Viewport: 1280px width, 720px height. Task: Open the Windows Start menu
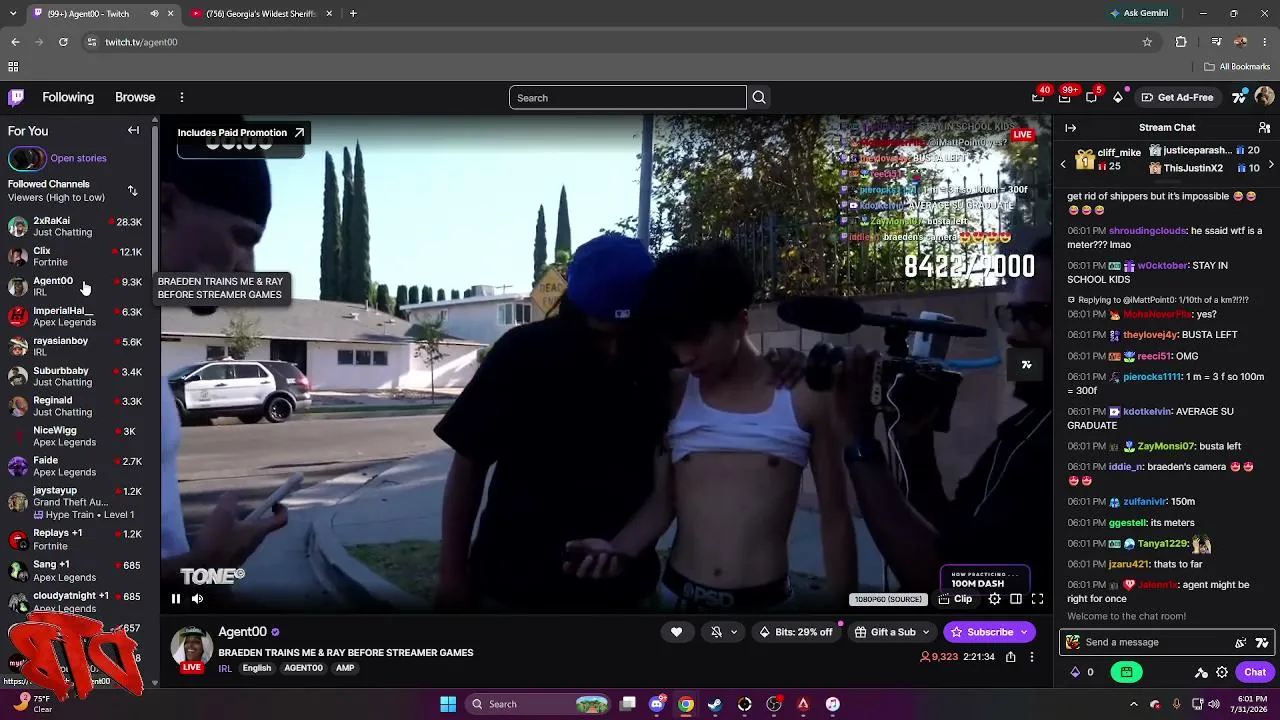point(448,704)
